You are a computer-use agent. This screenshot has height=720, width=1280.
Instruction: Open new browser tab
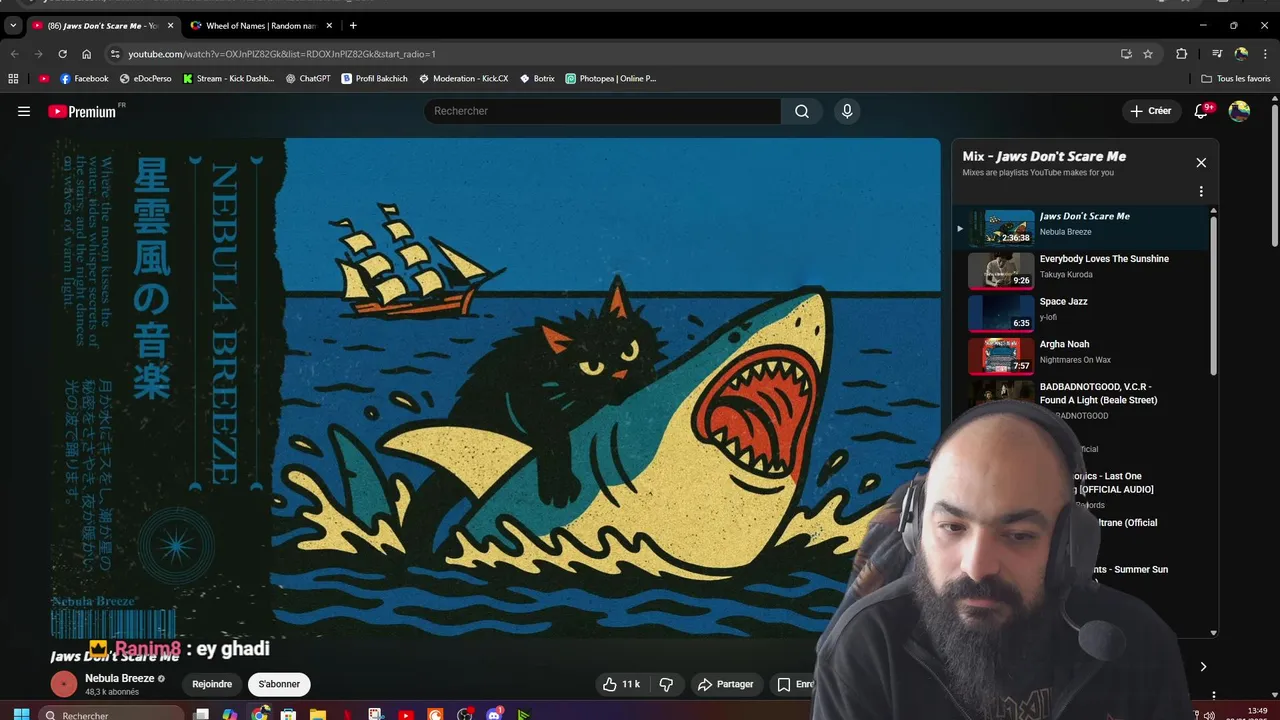[353, 25]
